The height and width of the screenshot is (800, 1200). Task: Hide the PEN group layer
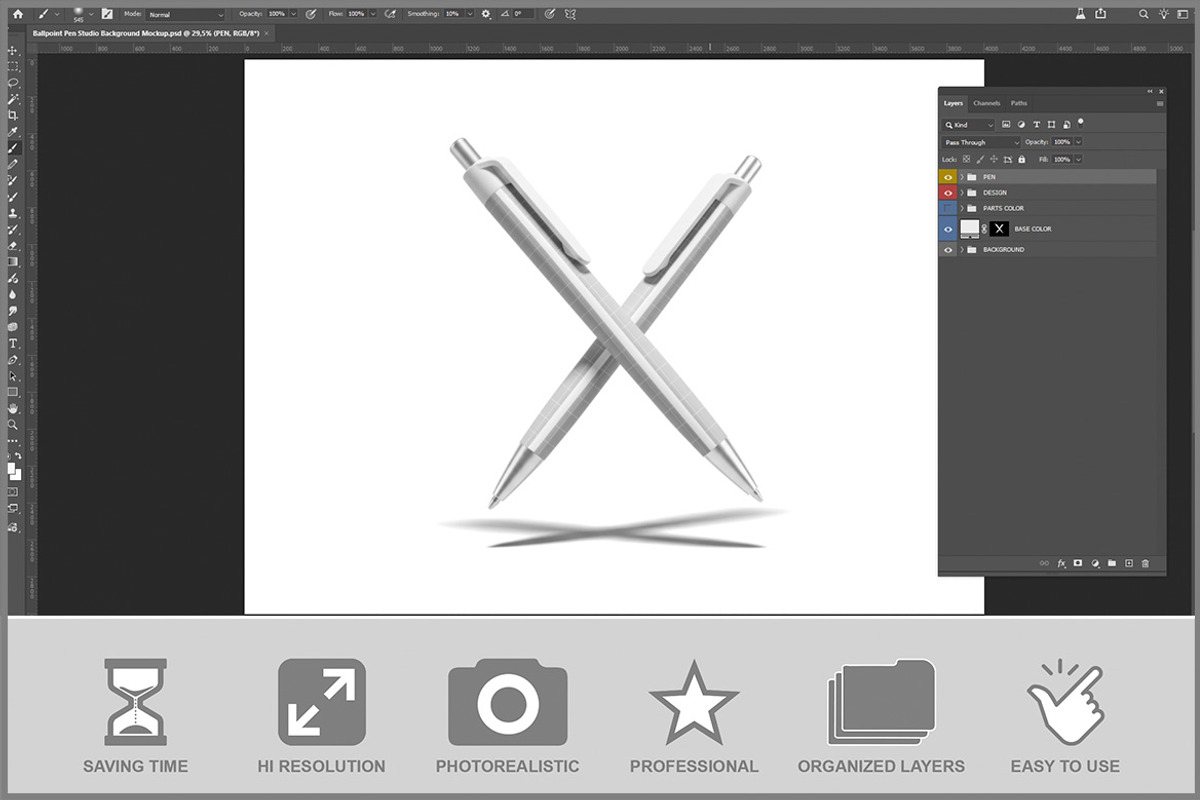point(948,177)
